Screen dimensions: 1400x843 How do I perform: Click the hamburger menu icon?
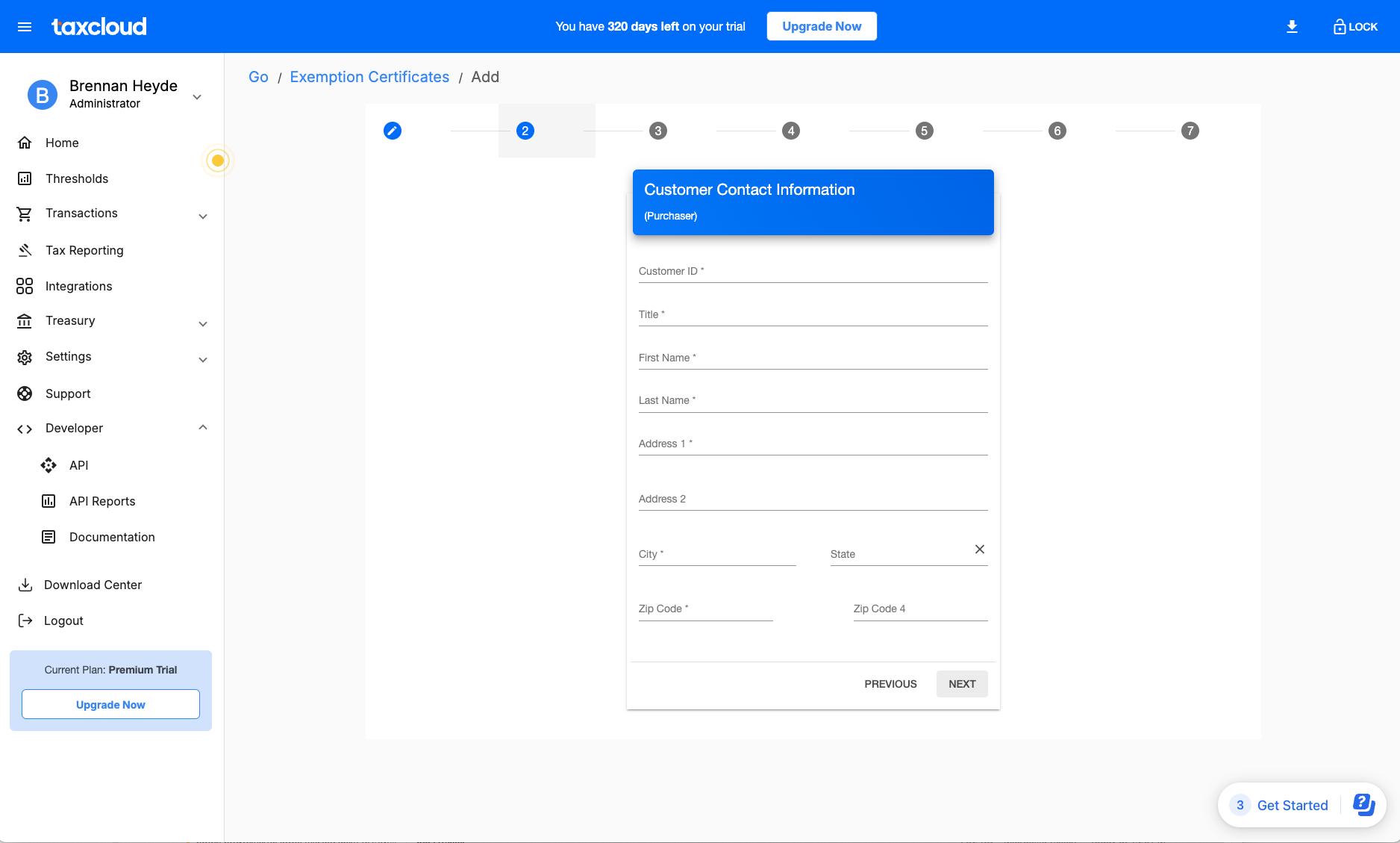tap(25, 27)
